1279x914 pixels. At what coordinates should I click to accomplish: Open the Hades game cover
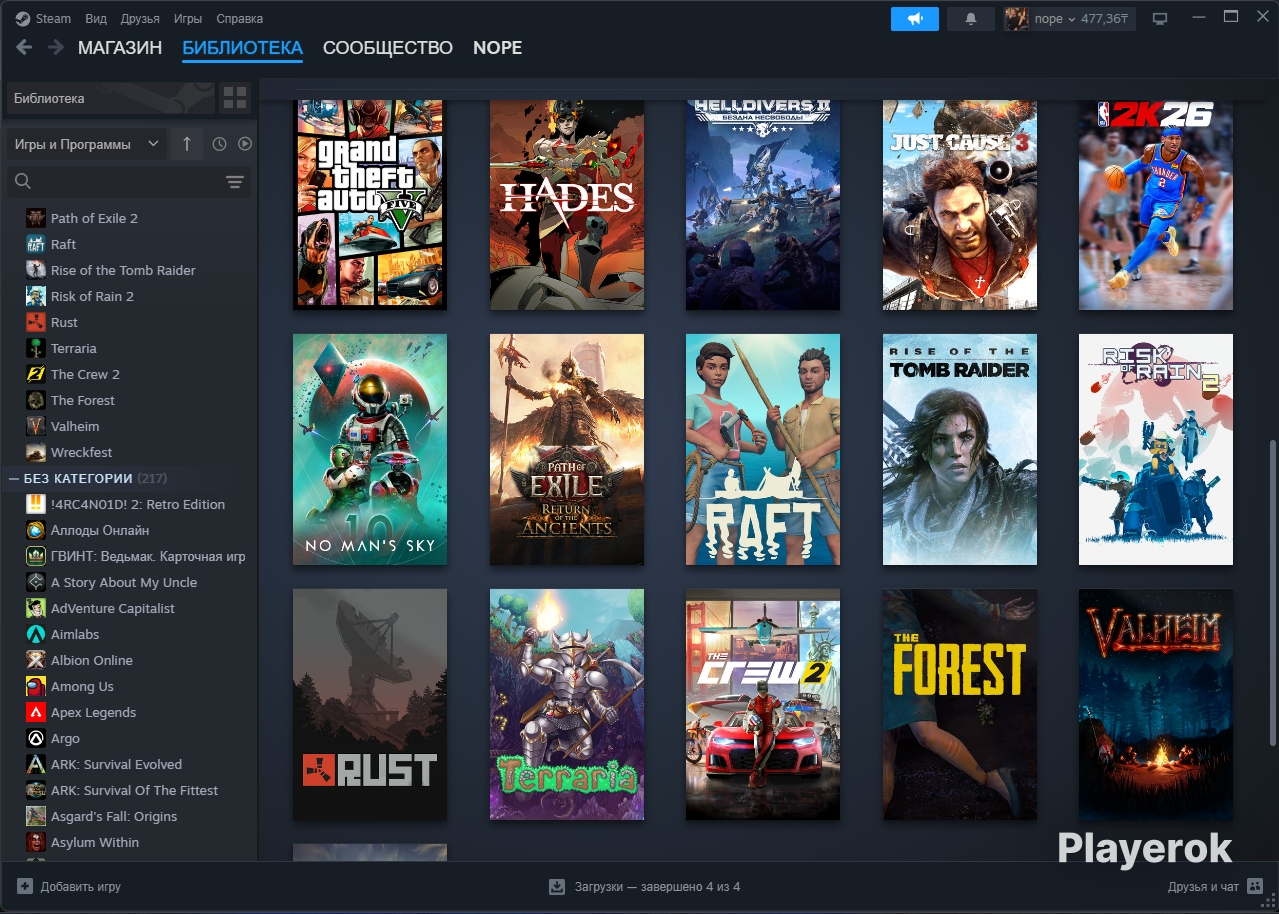pos(567,204)
